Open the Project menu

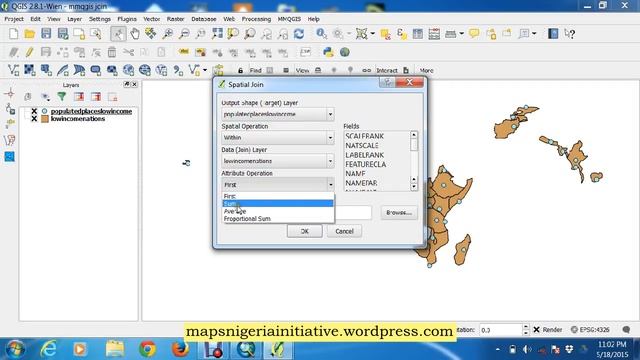click(x=14, y=19)
